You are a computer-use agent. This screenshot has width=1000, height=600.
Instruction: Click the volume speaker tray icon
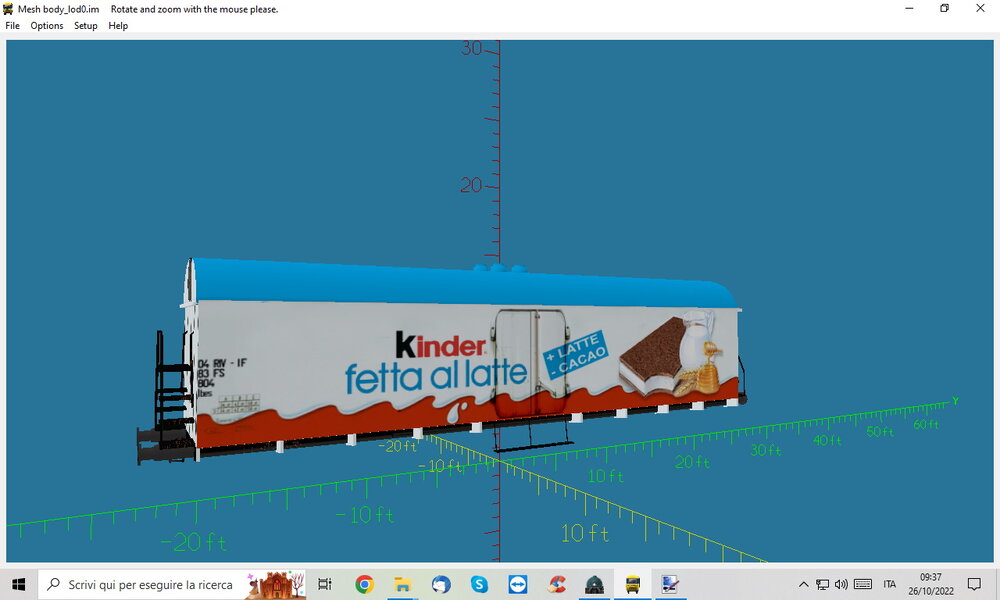pos(841,584)
